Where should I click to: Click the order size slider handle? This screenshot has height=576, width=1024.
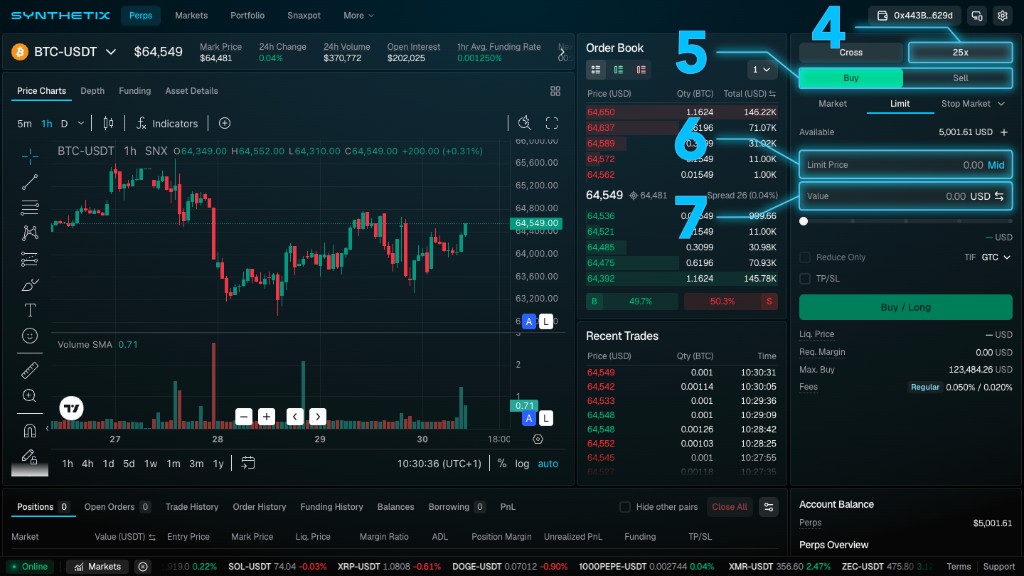point(804,221)
